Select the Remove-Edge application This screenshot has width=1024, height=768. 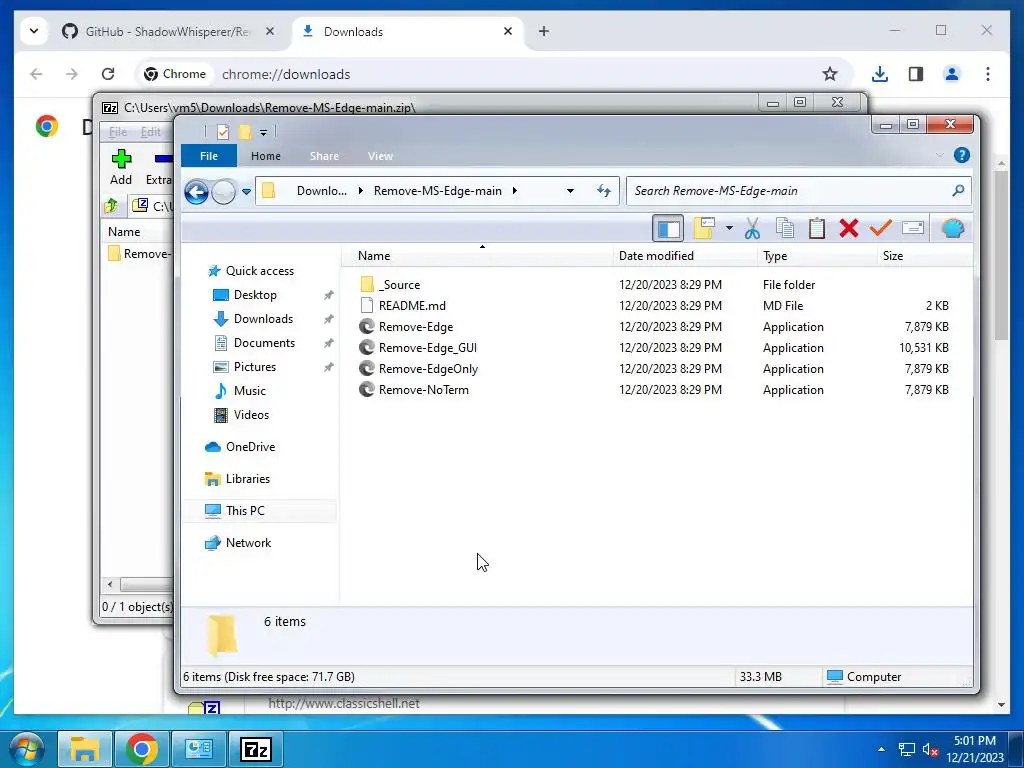[415, 327]
